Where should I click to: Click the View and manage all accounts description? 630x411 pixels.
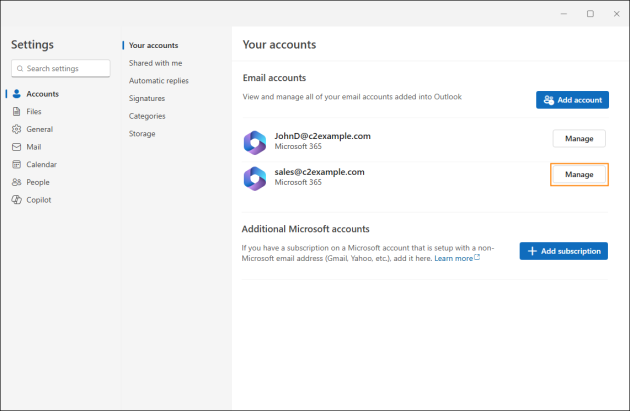tap(352, 97)
